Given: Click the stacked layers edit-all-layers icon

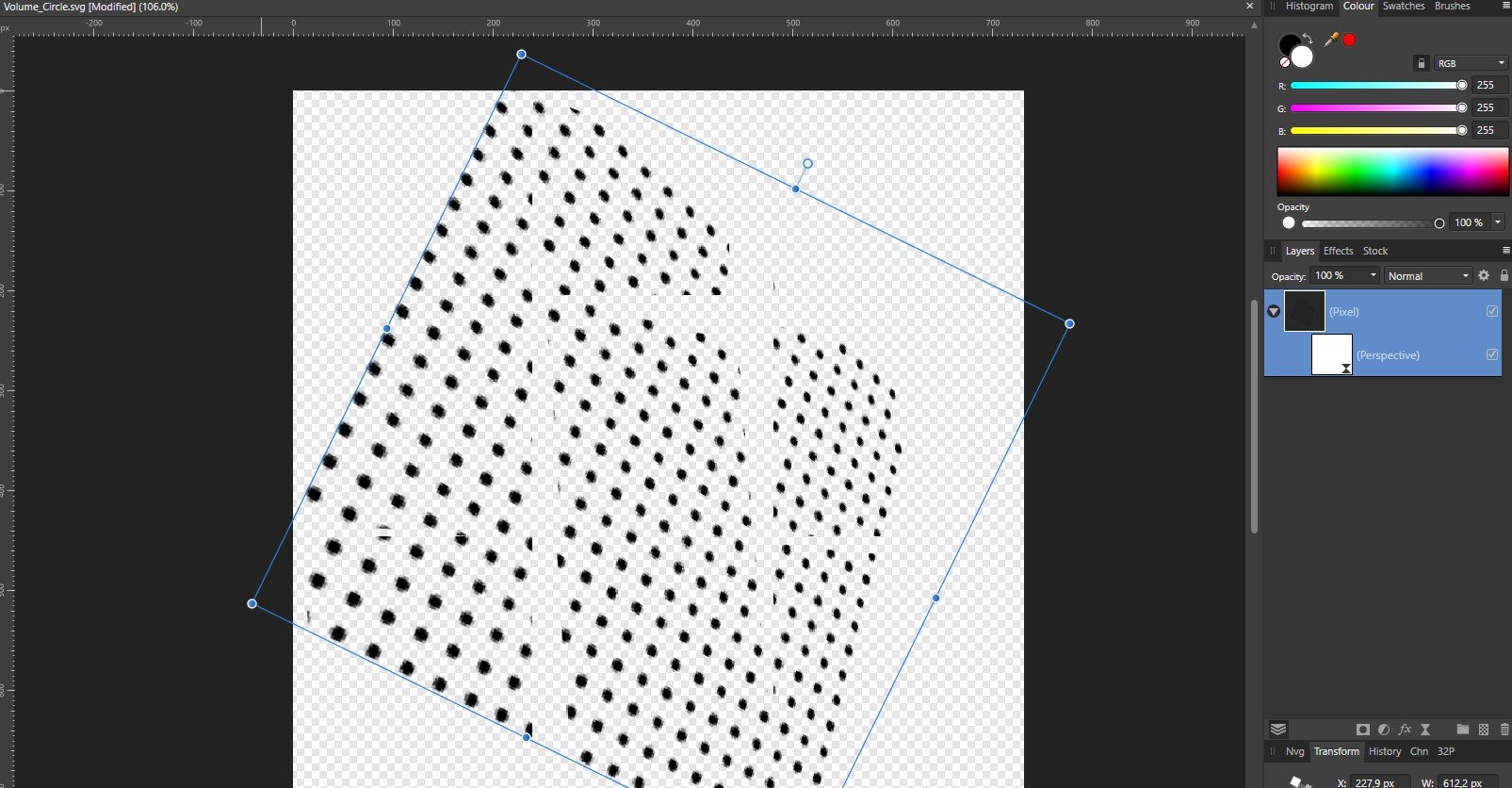Looking at the screenshot, I should pos(1278,730).
